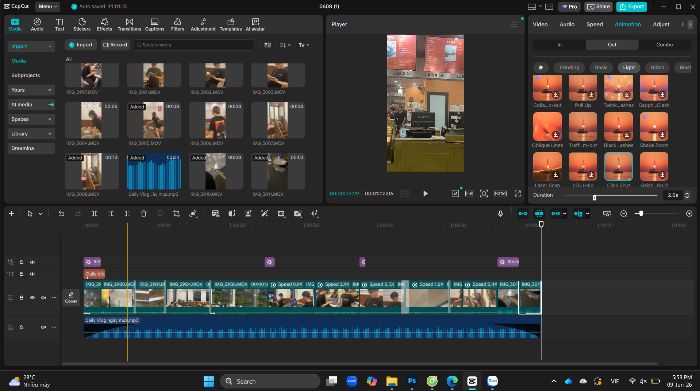Click the zoom-out timeline magnifier icon
The width and height of the screenshot is (700, 391).
tap(624, 214)
